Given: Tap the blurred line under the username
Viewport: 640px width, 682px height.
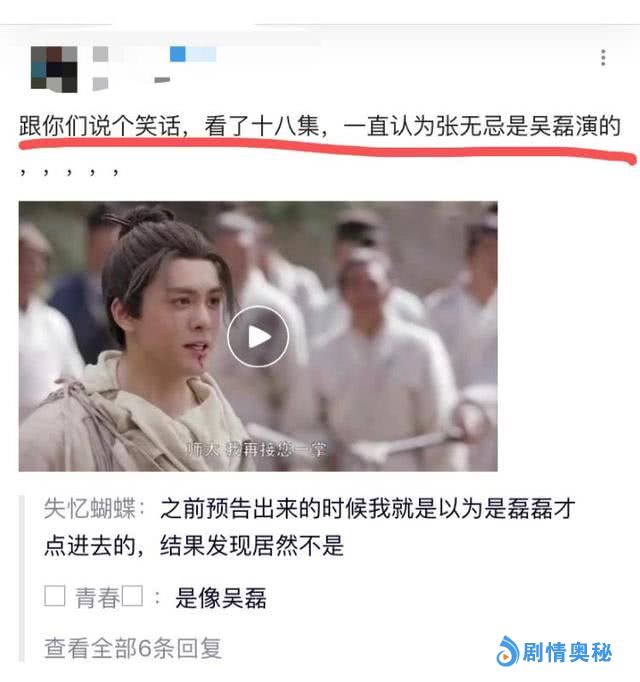Looking at the screenshot, I should [x=132, y=82].
